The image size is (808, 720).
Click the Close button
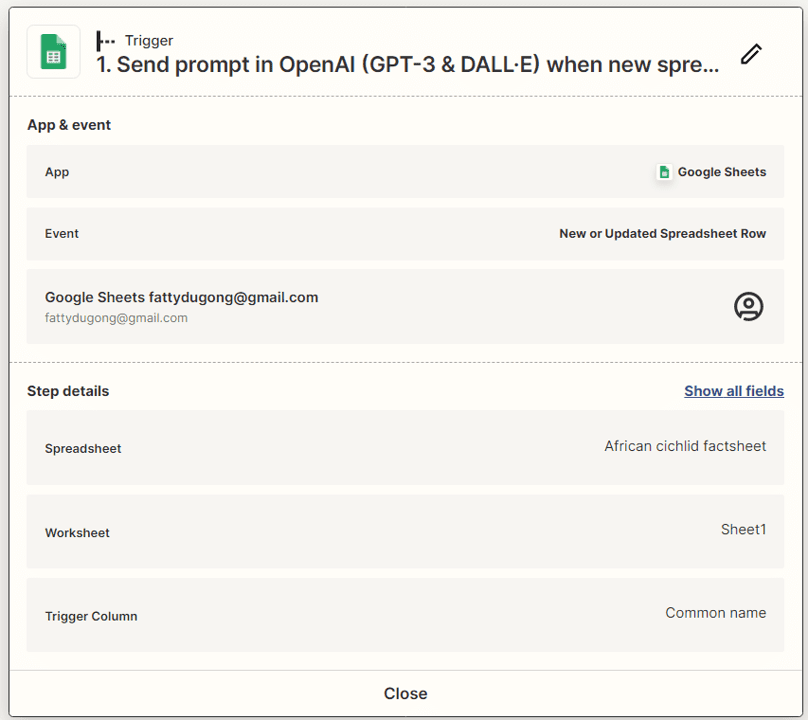pyautogui.click(x=406, y=694)
